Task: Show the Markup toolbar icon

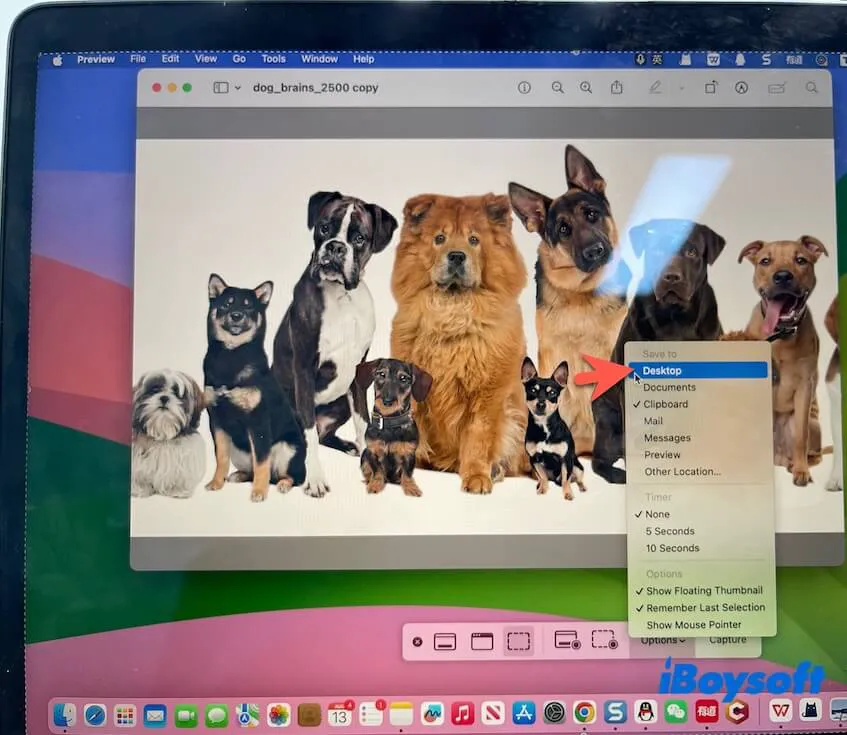Action: [742, 87]
